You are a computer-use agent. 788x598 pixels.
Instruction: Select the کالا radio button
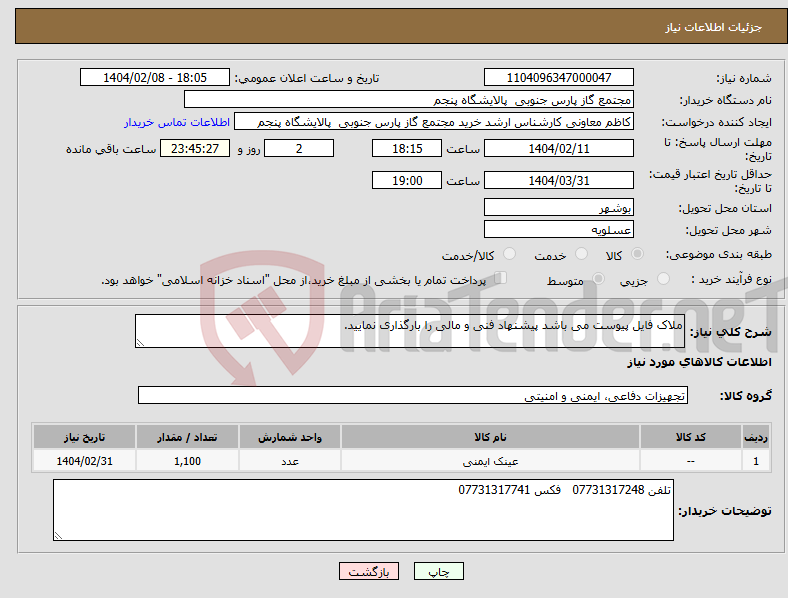click(637, 254)
